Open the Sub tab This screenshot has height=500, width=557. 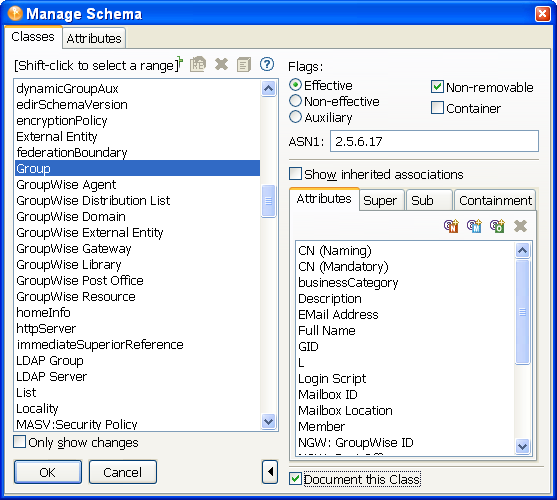point(428,200)
